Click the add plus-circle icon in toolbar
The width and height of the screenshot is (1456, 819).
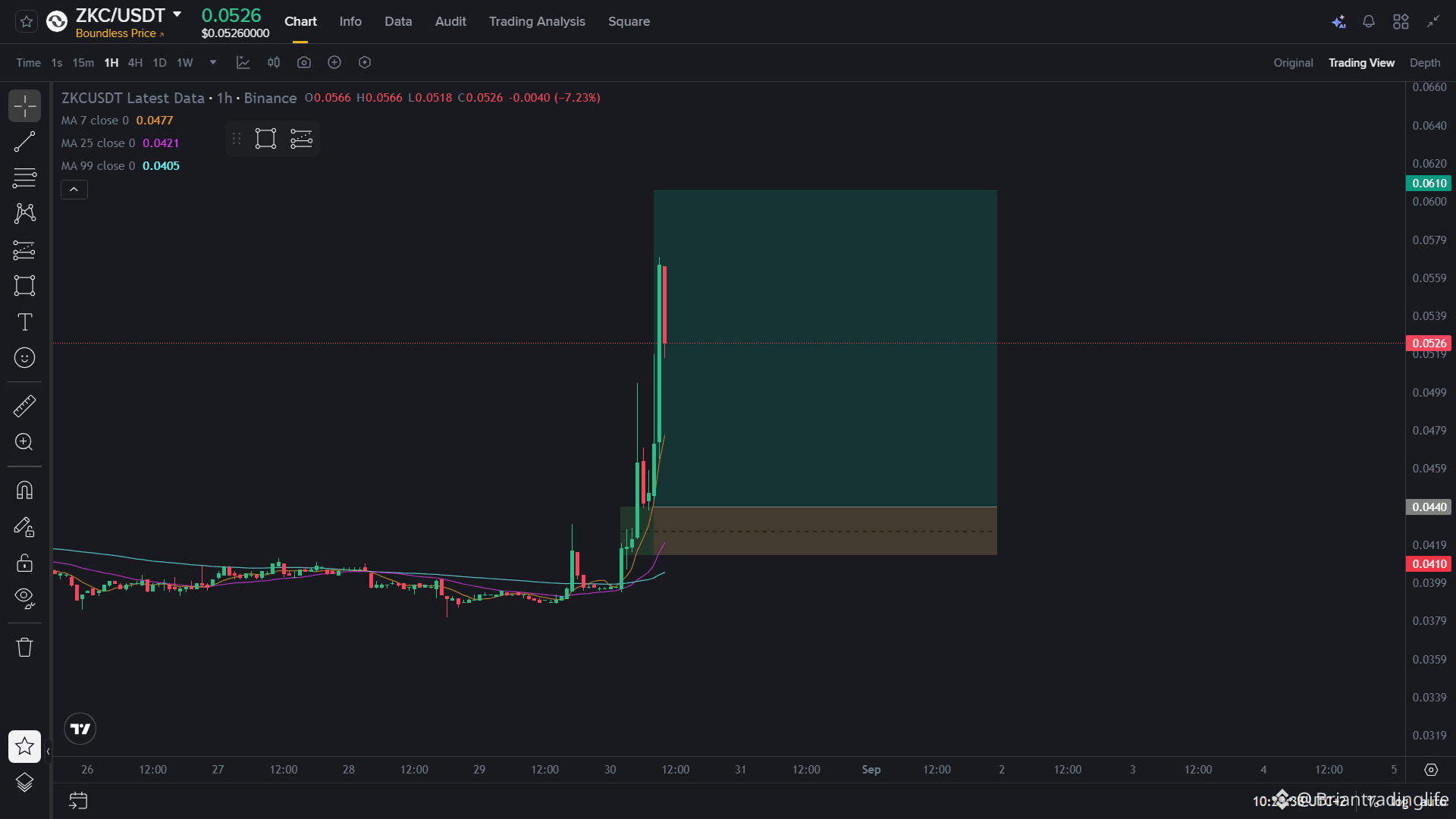click(334, 62)
